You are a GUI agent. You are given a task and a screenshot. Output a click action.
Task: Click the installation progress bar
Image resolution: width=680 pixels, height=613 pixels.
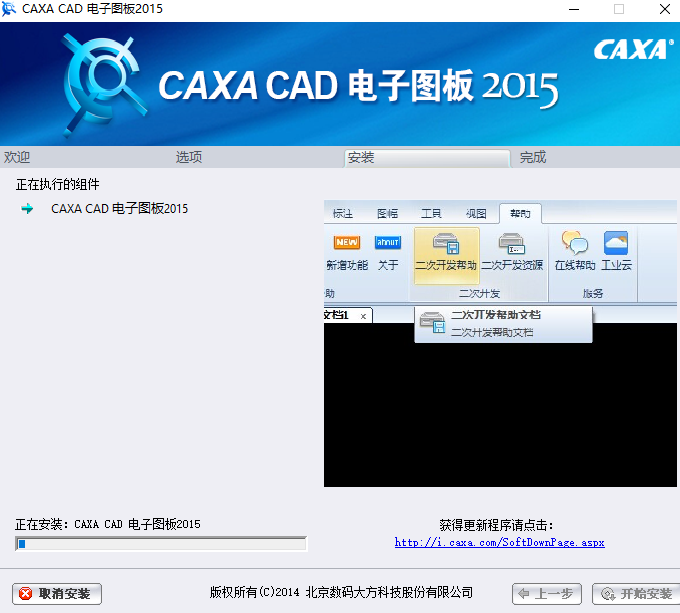click(x=161, y=544)
